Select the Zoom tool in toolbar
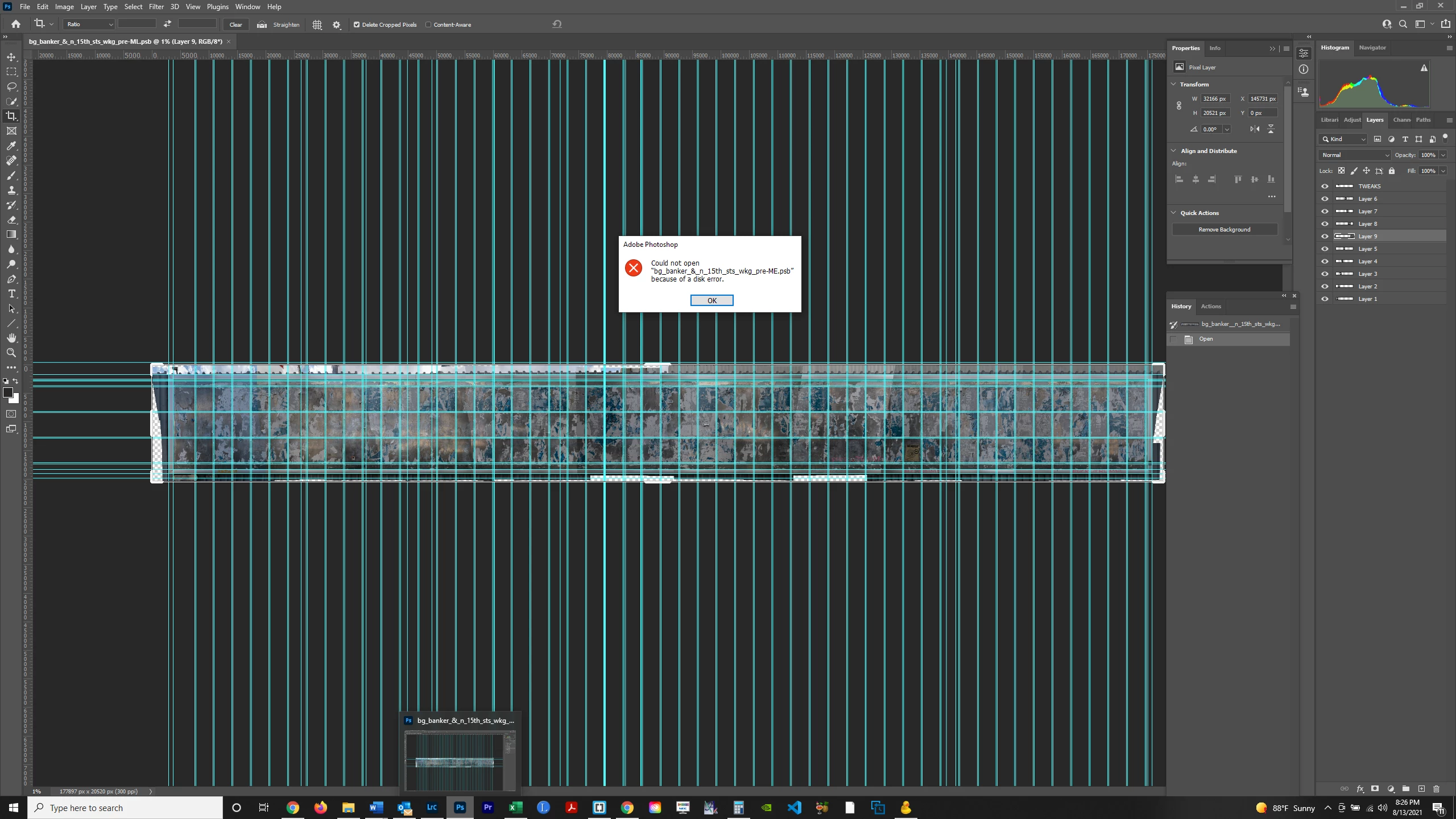Screen dimensions: 1456x819 click(11, 353)
